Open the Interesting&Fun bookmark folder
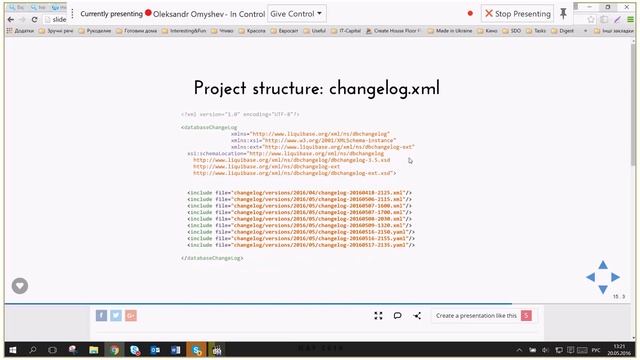This screenshot has width=640, height=360. [x=184, y=31]
